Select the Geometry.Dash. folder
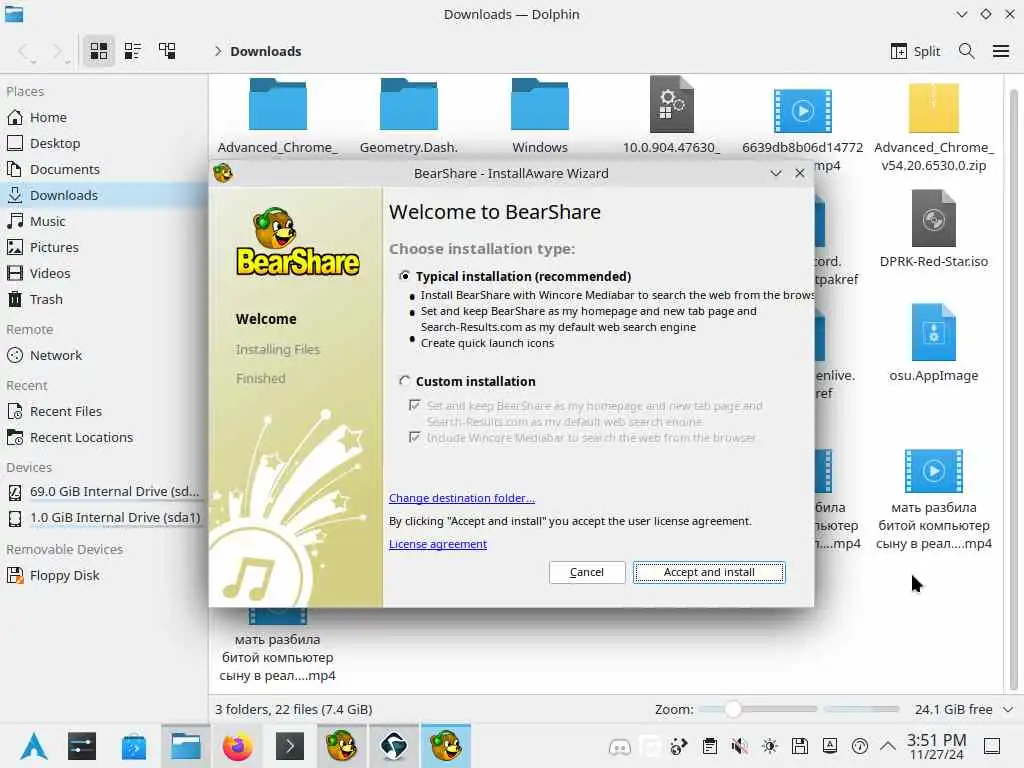The height and width of the screenshot is (768, 1024). 409,116
